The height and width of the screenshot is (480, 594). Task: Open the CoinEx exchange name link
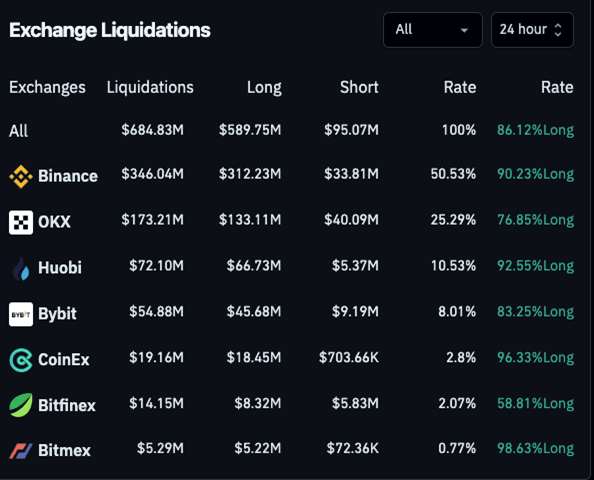(x=64, y=360)
